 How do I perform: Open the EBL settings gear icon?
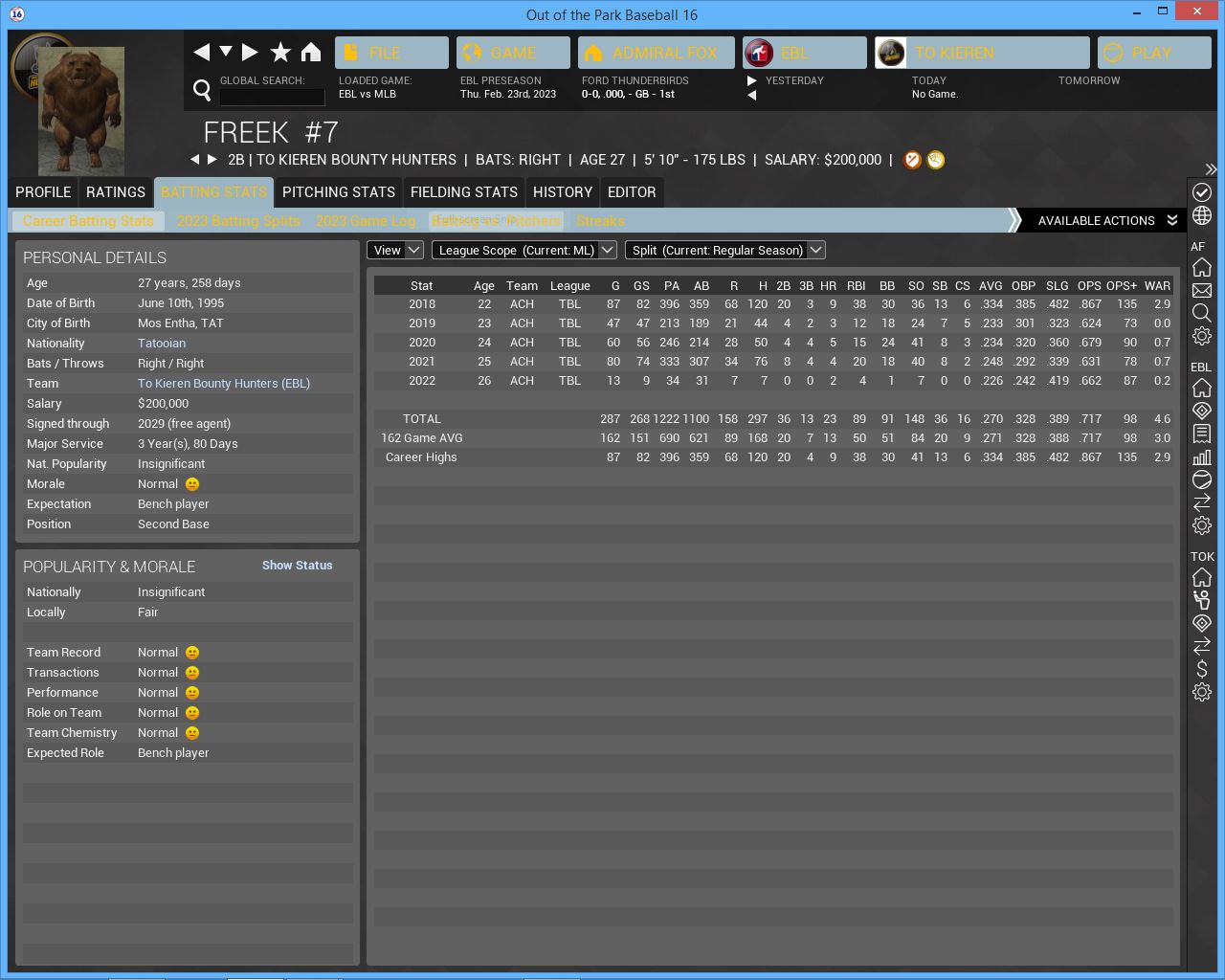(1202, 525)
